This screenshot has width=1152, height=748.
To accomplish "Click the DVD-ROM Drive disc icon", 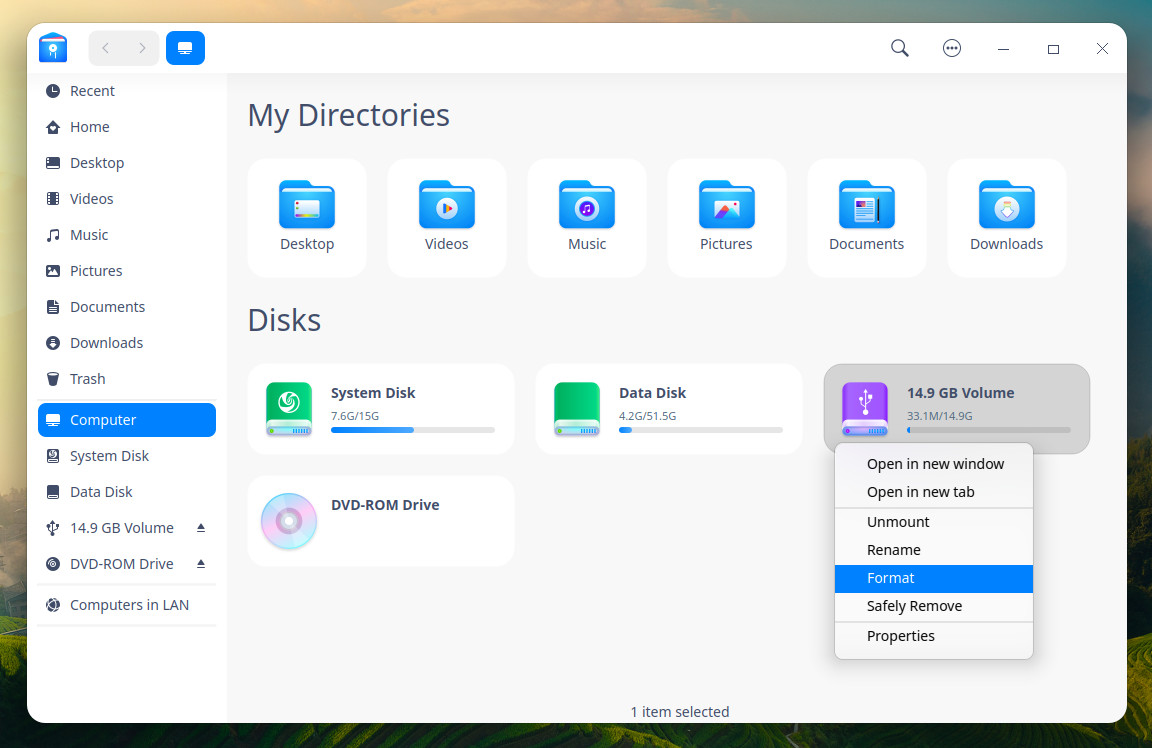I will coord(289,521).
